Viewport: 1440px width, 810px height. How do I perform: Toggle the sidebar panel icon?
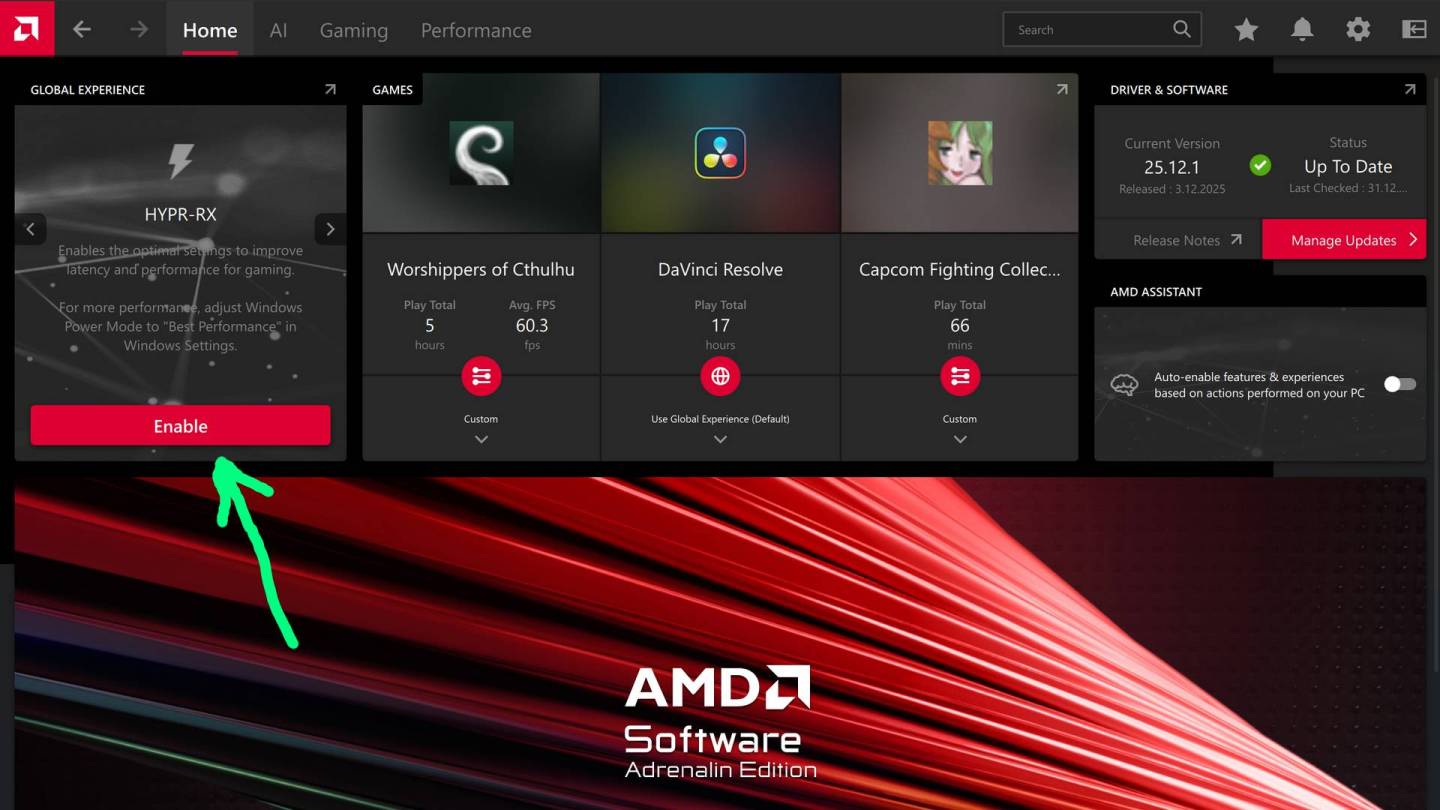[1414, 30]
